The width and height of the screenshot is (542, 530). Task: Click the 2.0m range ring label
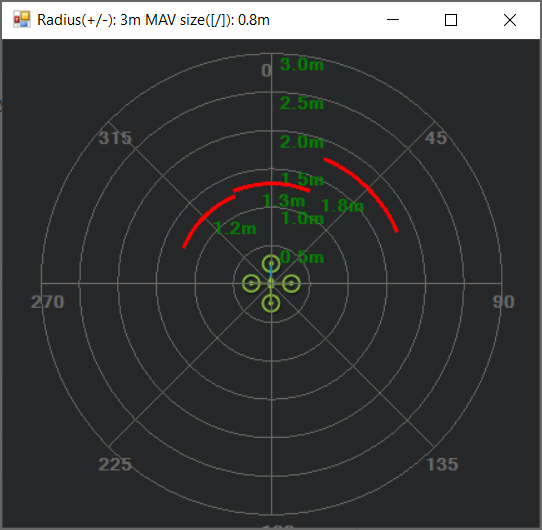[x=302, y=142]
